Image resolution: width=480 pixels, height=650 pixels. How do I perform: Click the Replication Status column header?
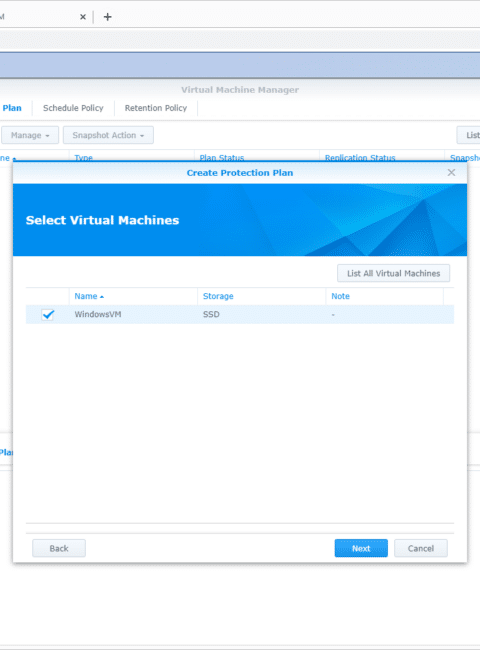(x=360, y=158)
